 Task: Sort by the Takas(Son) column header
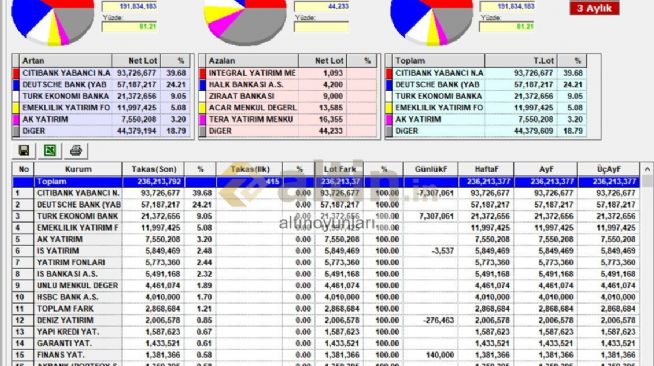click(x=154, y=169)
